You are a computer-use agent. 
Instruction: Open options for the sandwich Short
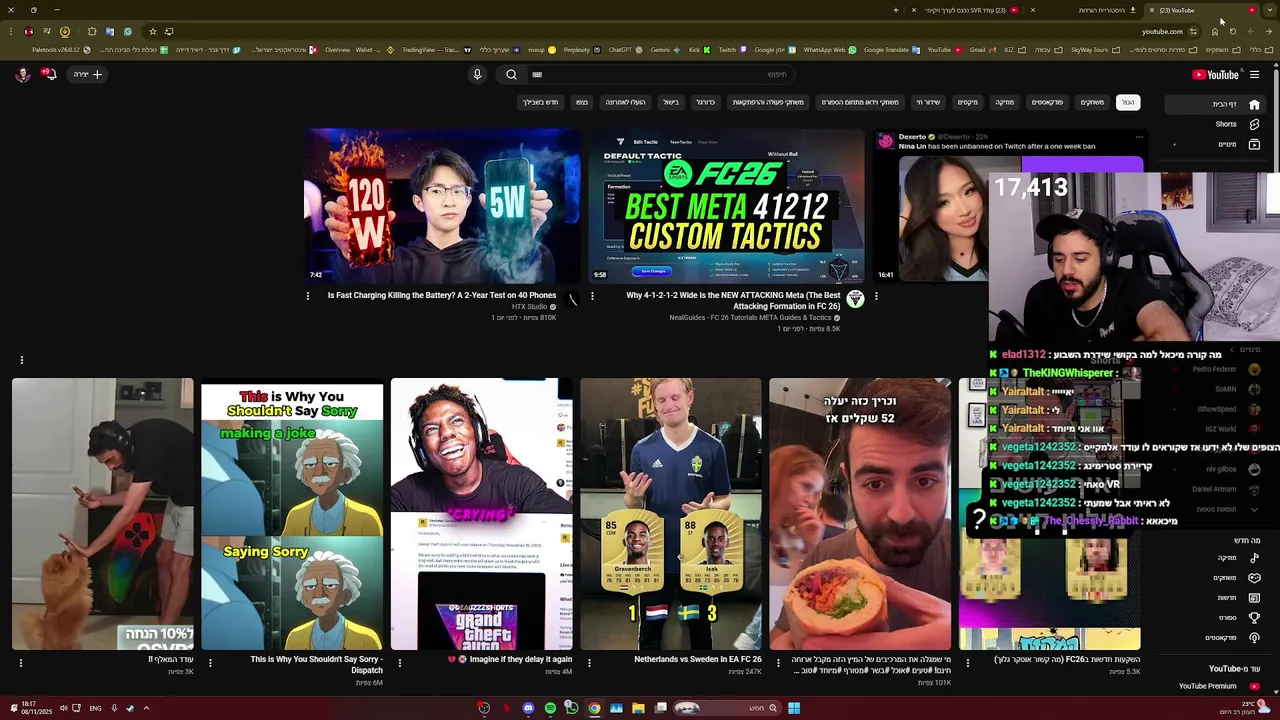(778, 662)
